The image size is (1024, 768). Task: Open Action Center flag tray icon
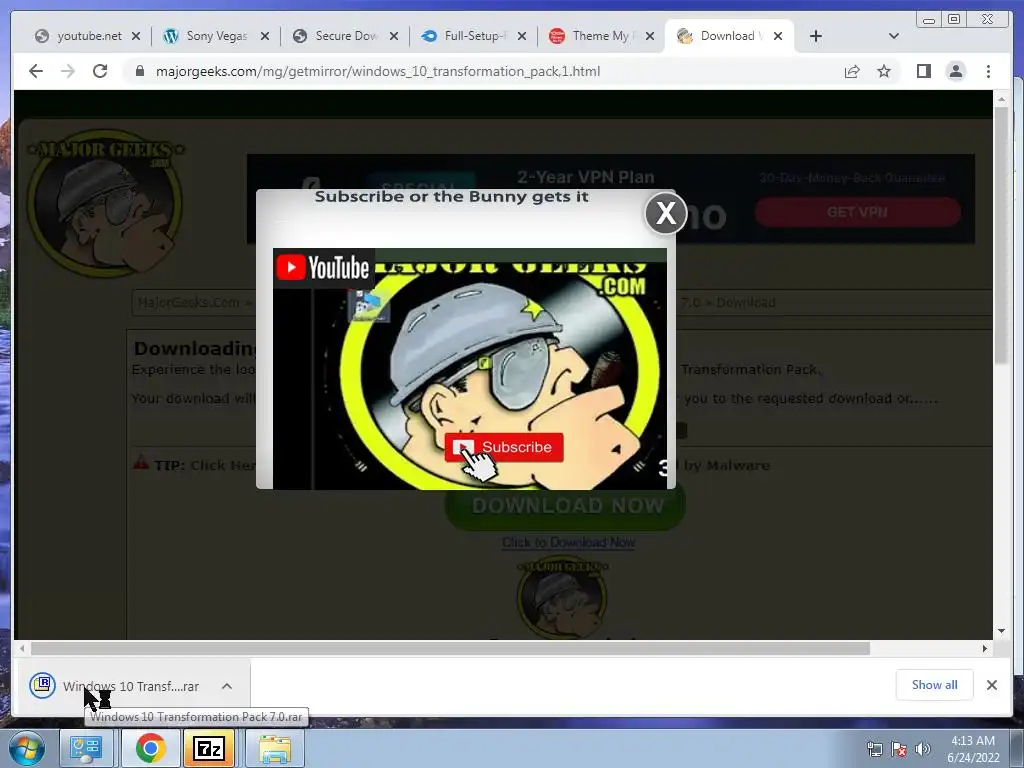pyautogui.click(x=899, y=749)
